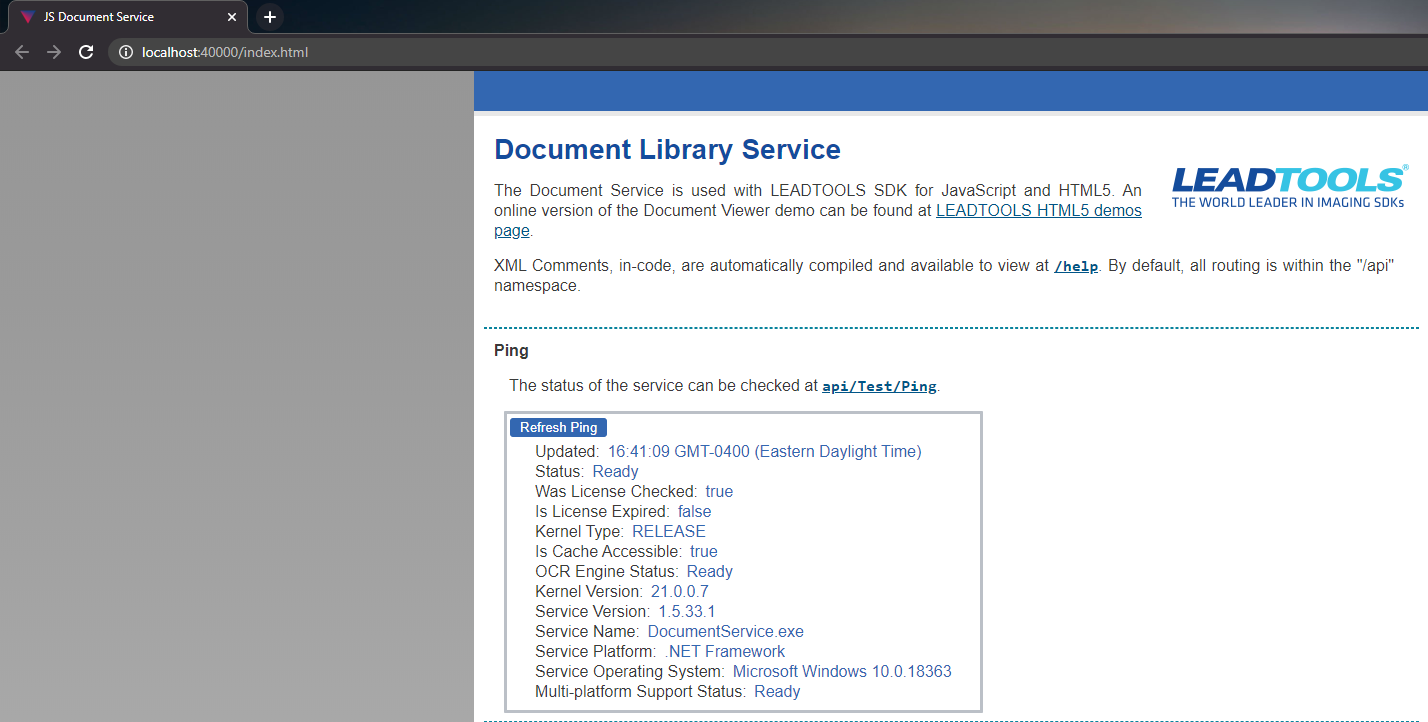Click Service Version value 1.5.33.1
This screenshot has width=1428, height=722.
687,612
